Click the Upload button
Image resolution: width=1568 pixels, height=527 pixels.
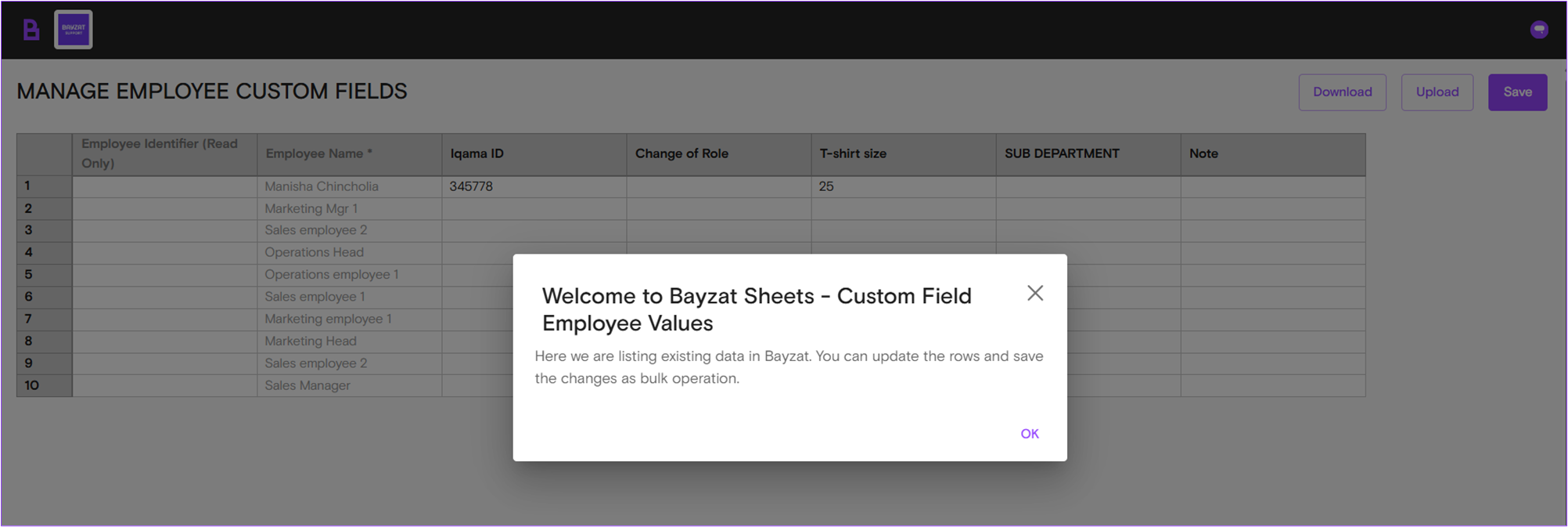point(1437,92)
